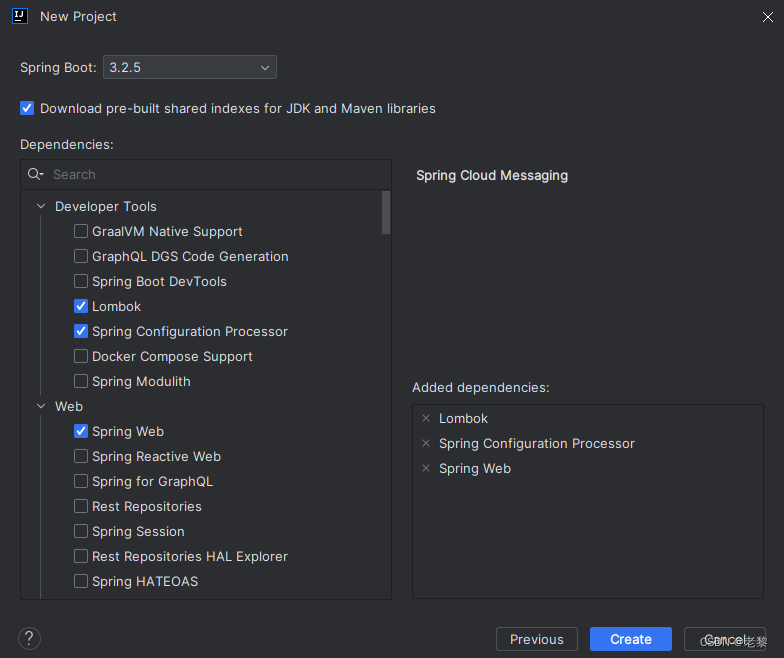
Task: Select the Web category label
Action: click(69, 406)
